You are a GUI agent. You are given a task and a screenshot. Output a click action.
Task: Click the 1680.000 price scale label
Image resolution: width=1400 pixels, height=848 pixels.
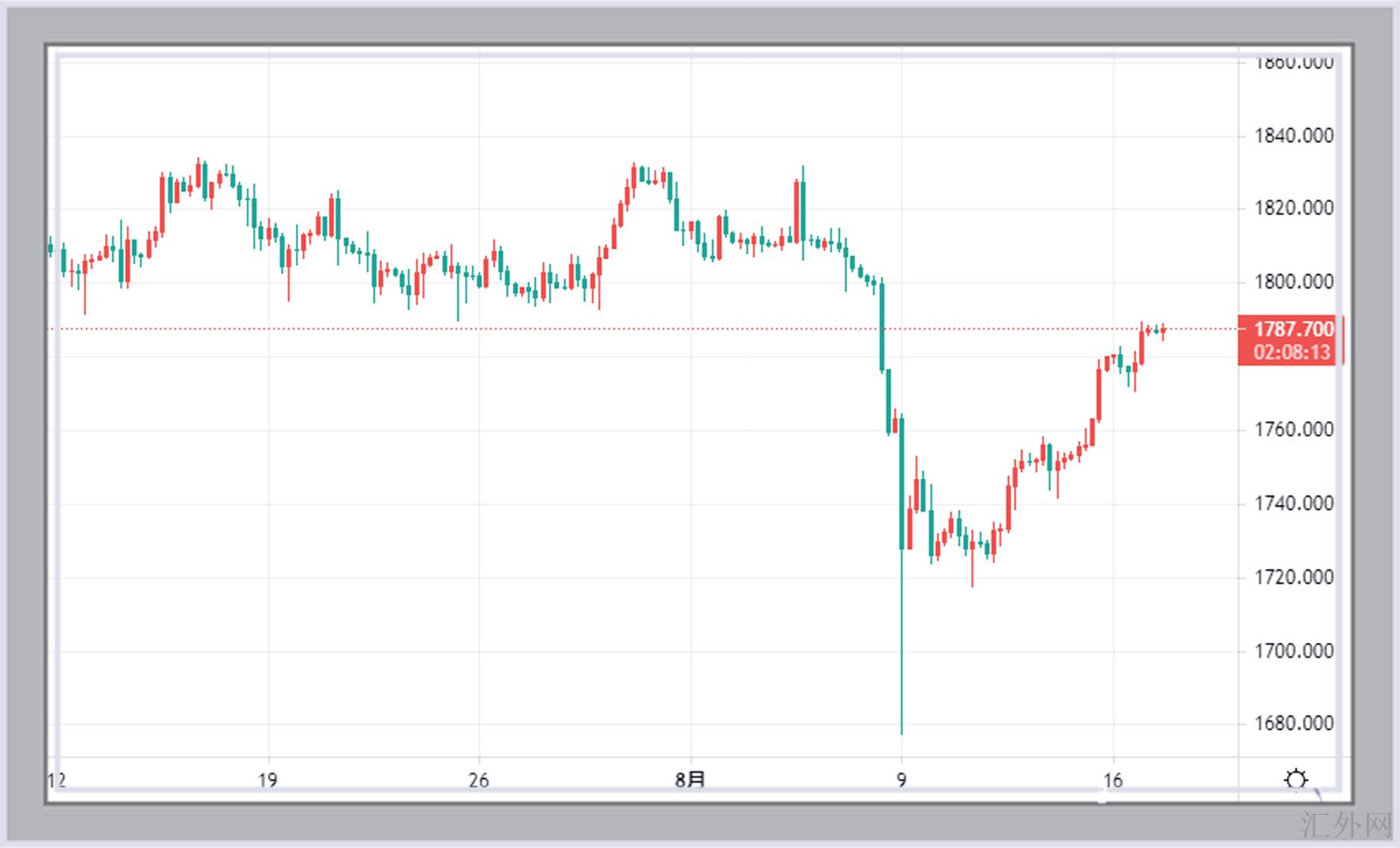pos(1293,724)
